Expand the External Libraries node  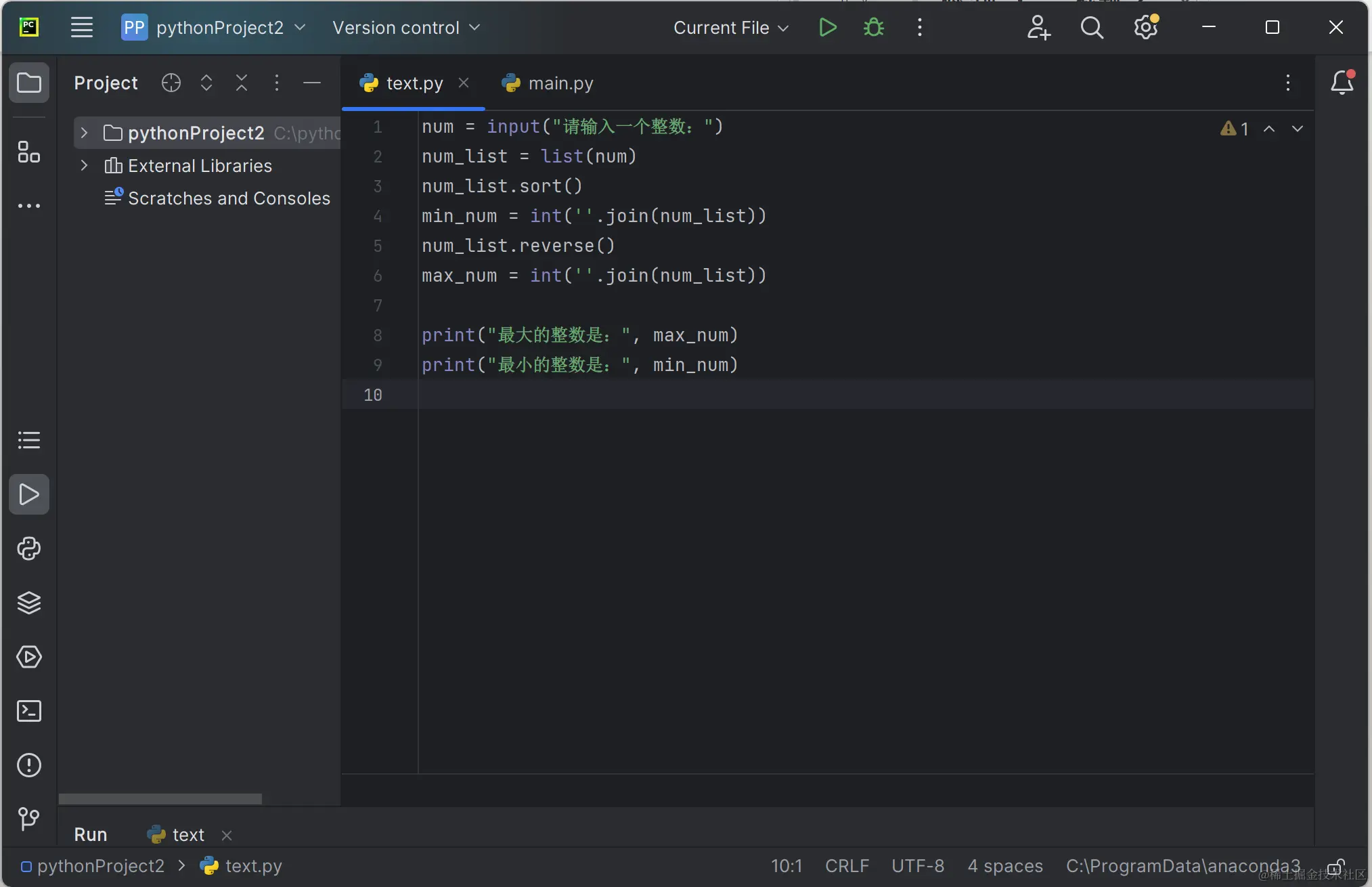coord(84,165)
